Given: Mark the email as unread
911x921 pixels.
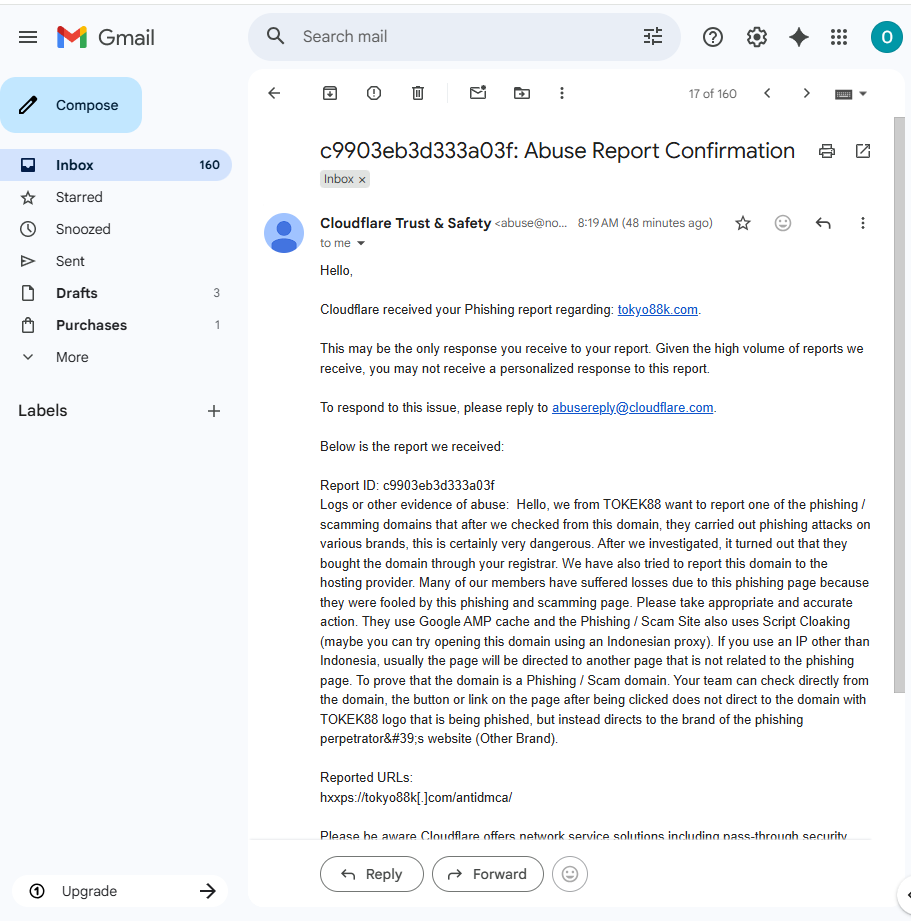Looking at the screenshot, I should click(478, 93).
